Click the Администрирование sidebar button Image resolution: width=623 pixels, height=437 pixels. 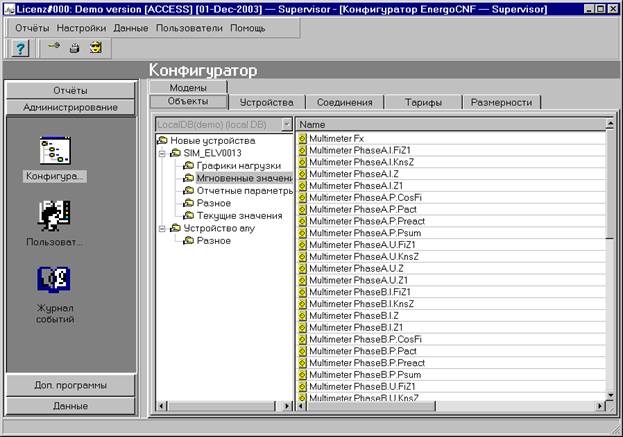click(x=70, y=107)
